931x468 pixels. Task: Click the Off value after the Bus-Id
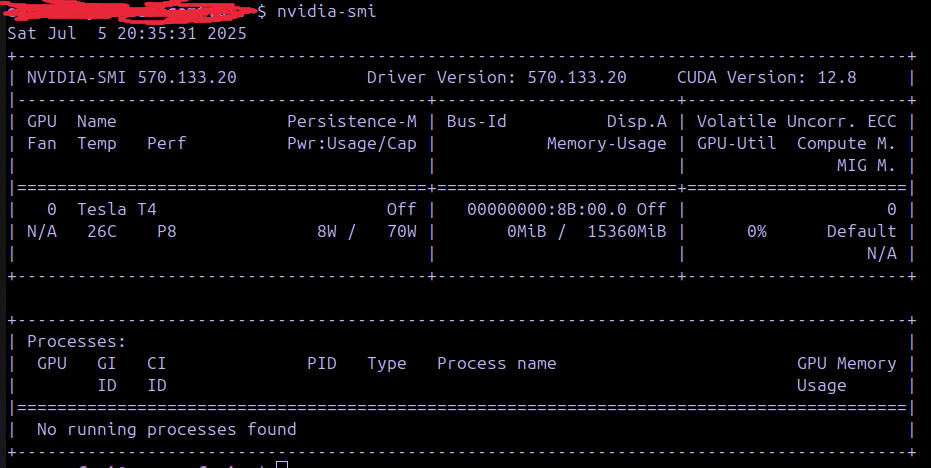tap(651, 210)
